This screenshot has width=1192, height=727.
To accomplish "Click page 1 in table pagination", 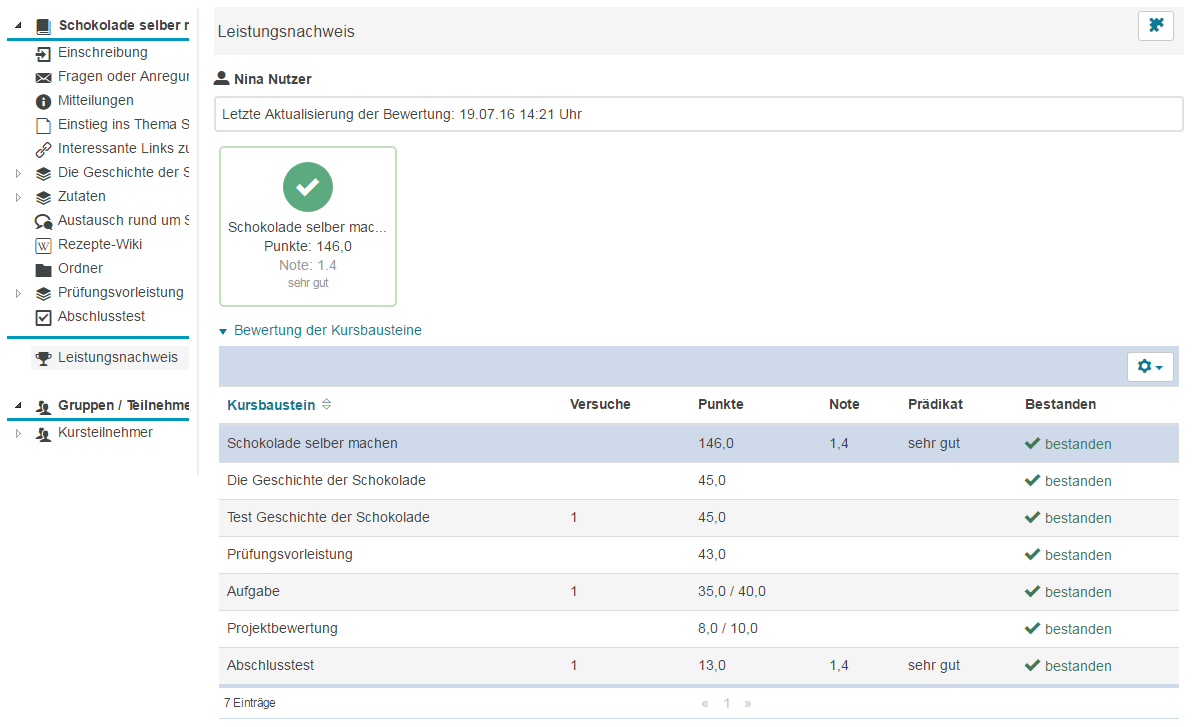I will pyautogui.click(x=727, y=703).
